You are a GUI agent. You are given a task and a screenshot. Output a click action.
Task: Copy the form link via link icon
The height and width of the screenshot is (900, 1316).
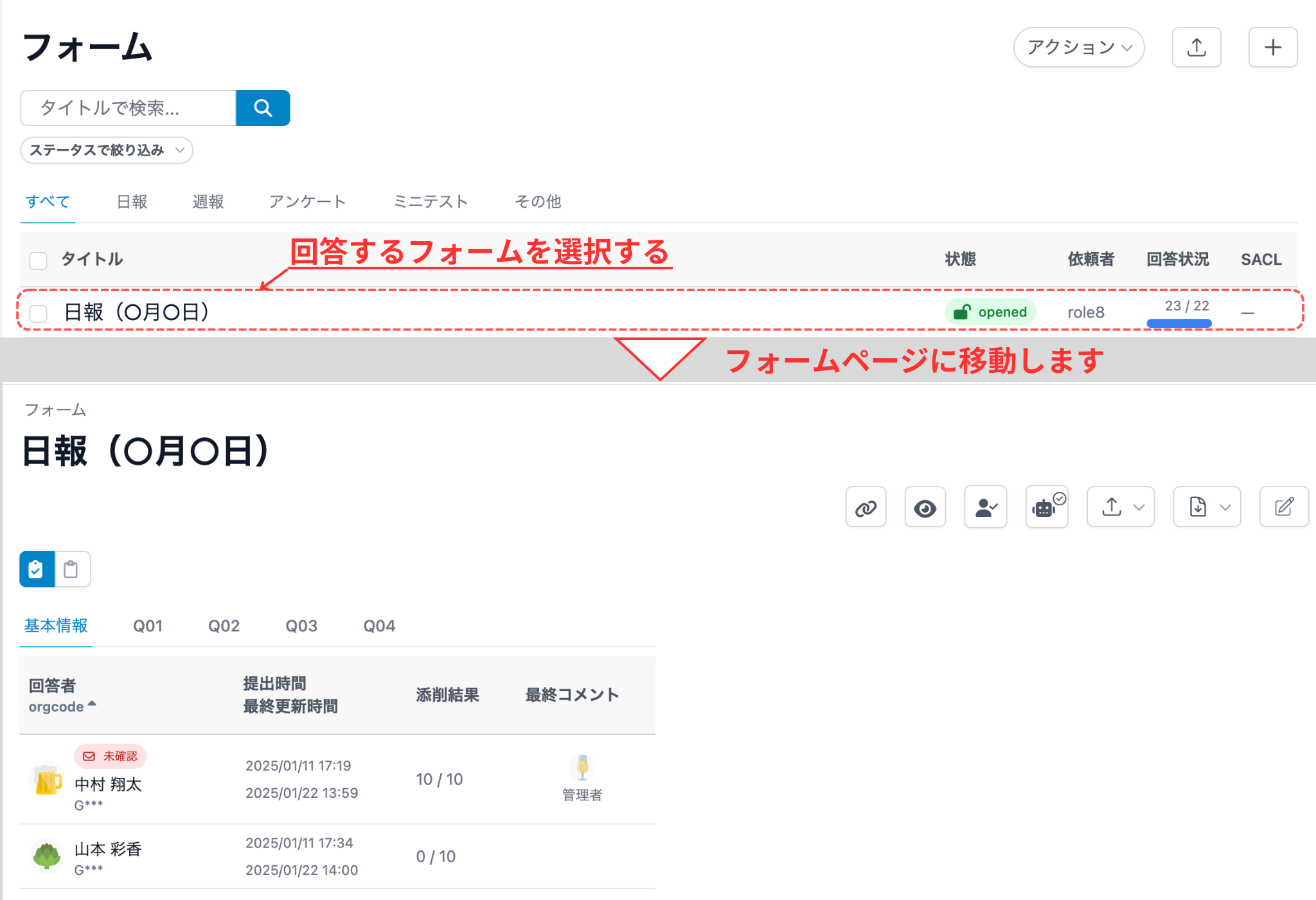click(866, 507)
